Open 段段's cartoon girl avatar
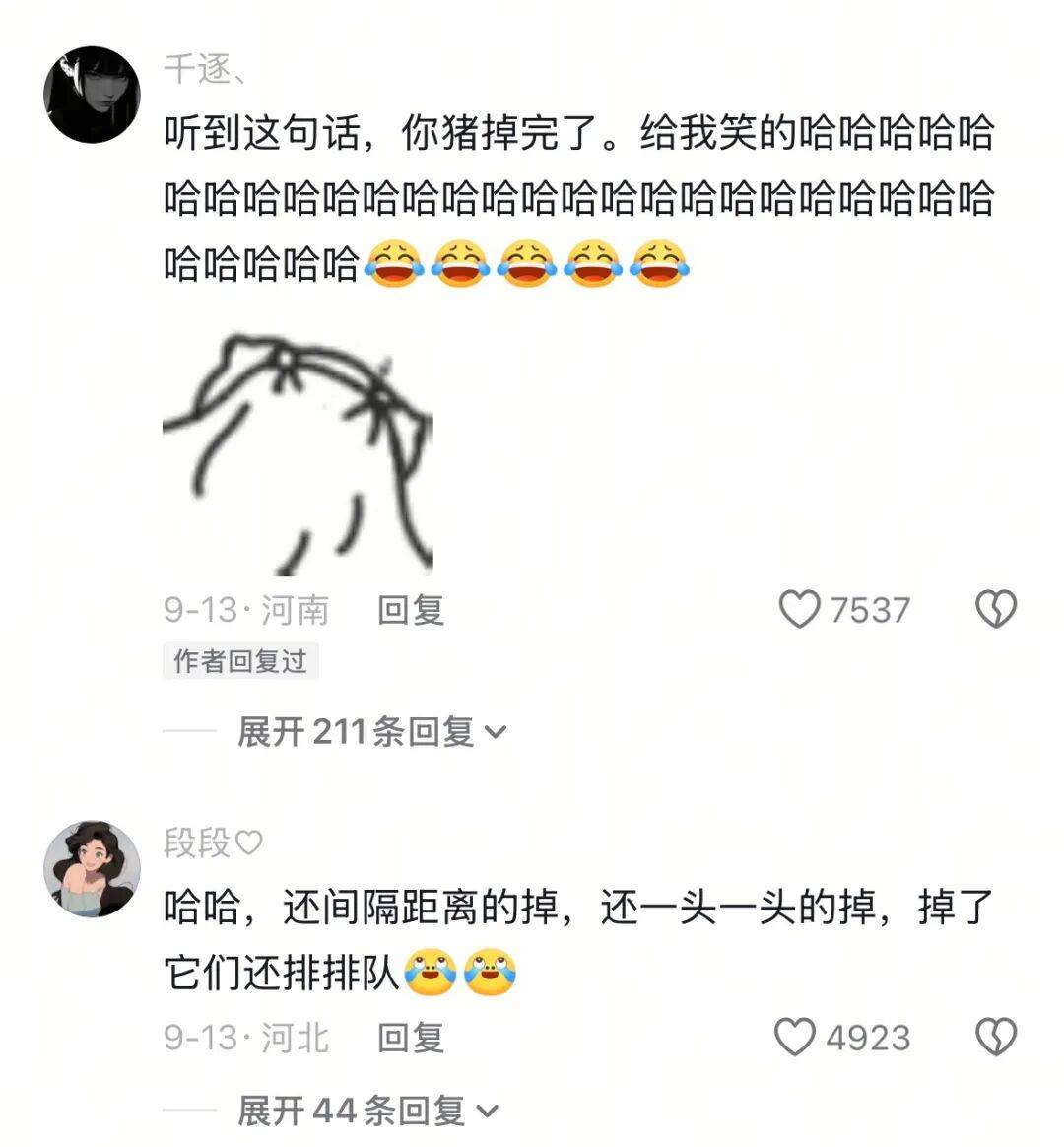The image size is (1064, 1147). (93, 869)
